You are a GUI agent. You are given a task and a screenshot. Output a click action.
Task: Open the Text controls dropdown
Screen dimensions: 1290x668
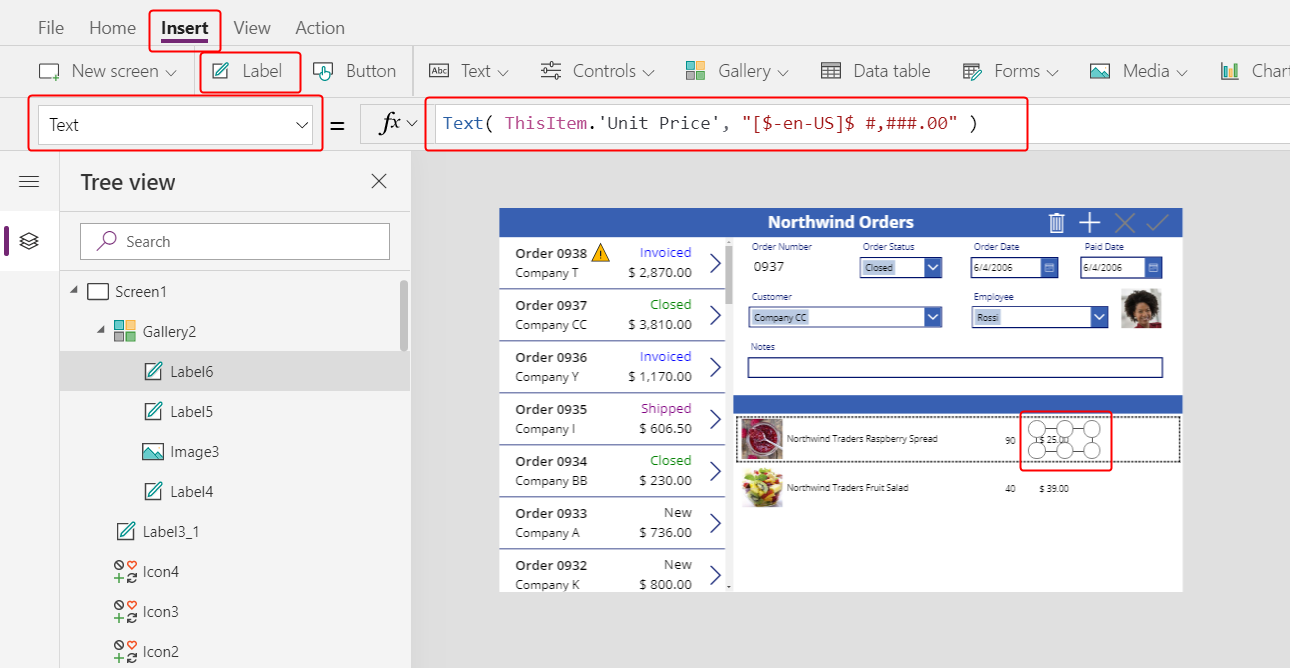tap(469, 71)
